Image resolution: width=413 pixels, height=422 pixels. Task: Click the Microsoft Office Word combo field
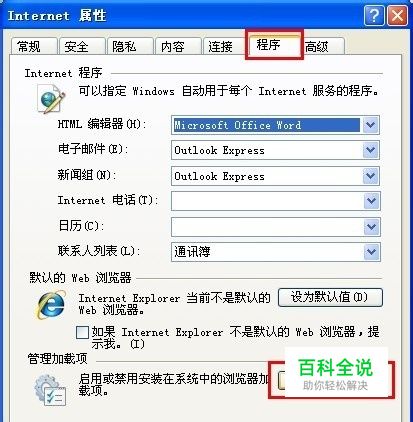tap(275, 125)
